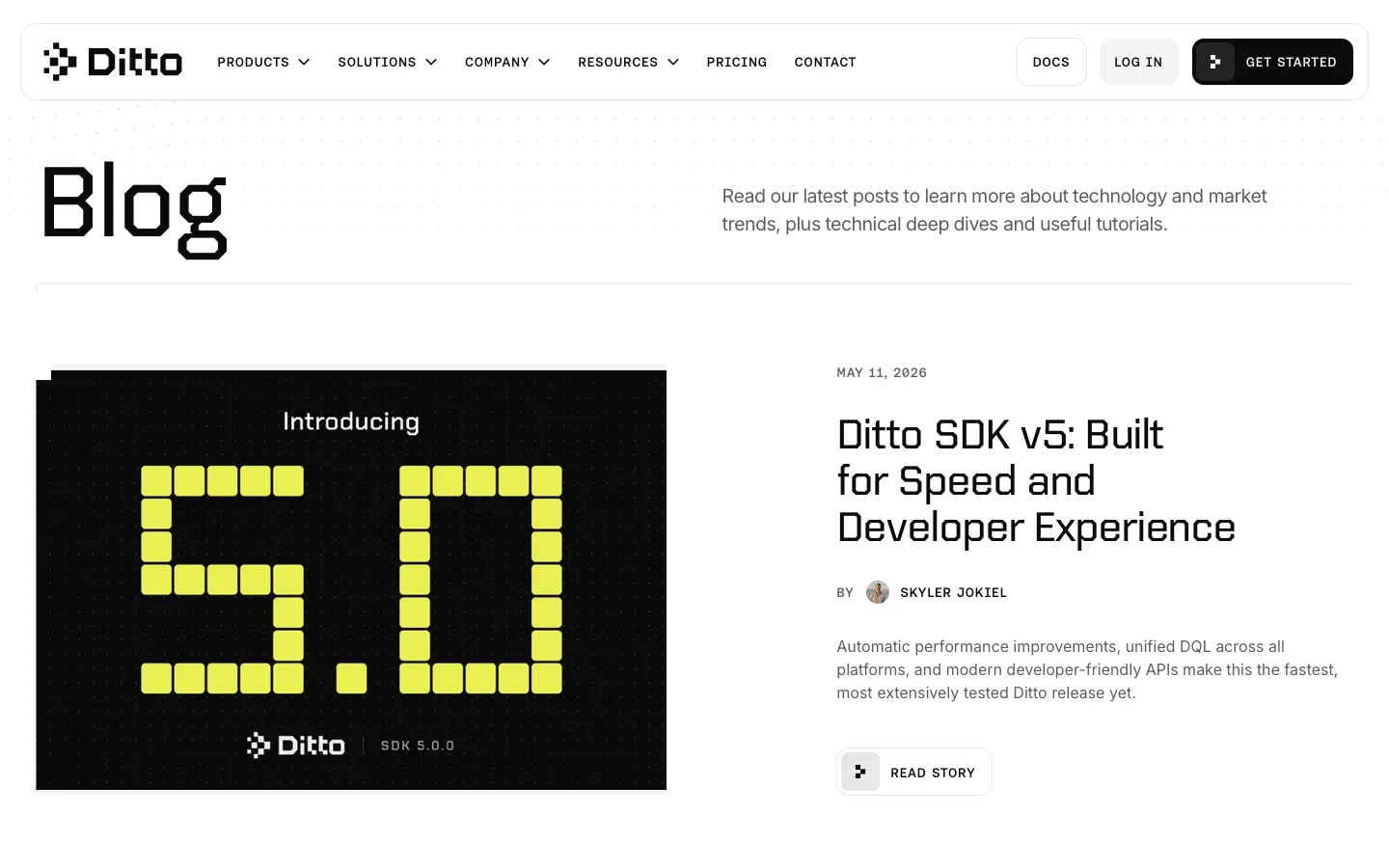Viewport: 1389px width, 868px height.
Task: Open the SDK 5.0 featured post image
Action: click(351, 580)
